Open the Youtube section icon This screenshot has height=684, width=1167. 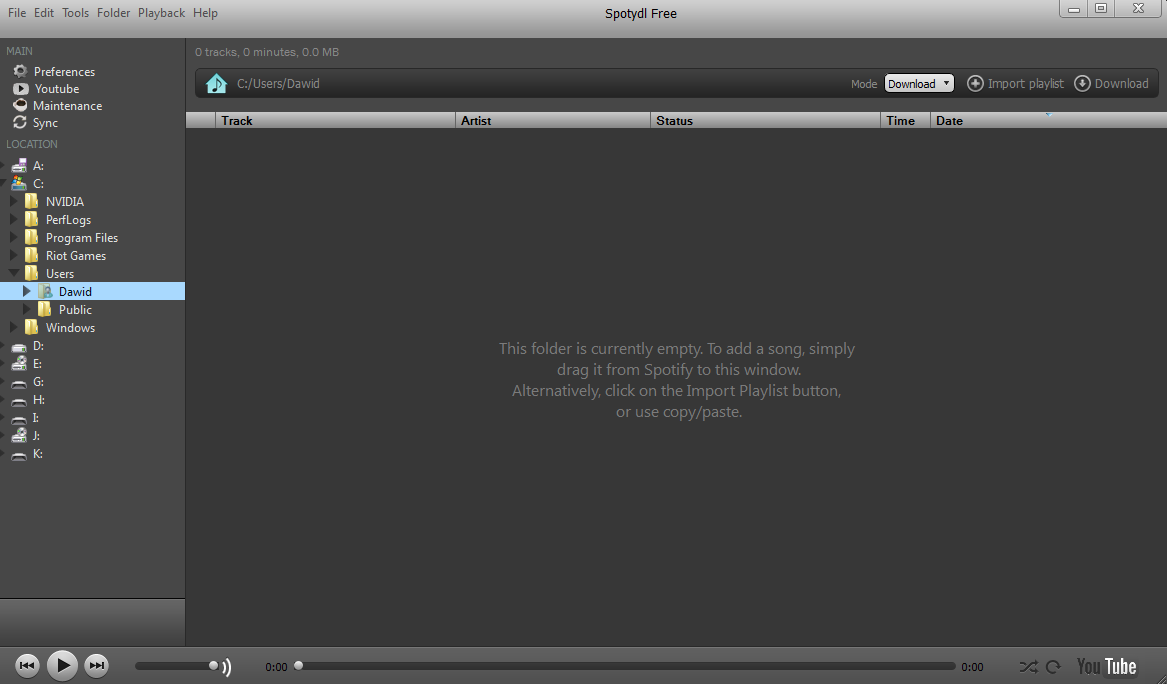[x=21, y=89]
